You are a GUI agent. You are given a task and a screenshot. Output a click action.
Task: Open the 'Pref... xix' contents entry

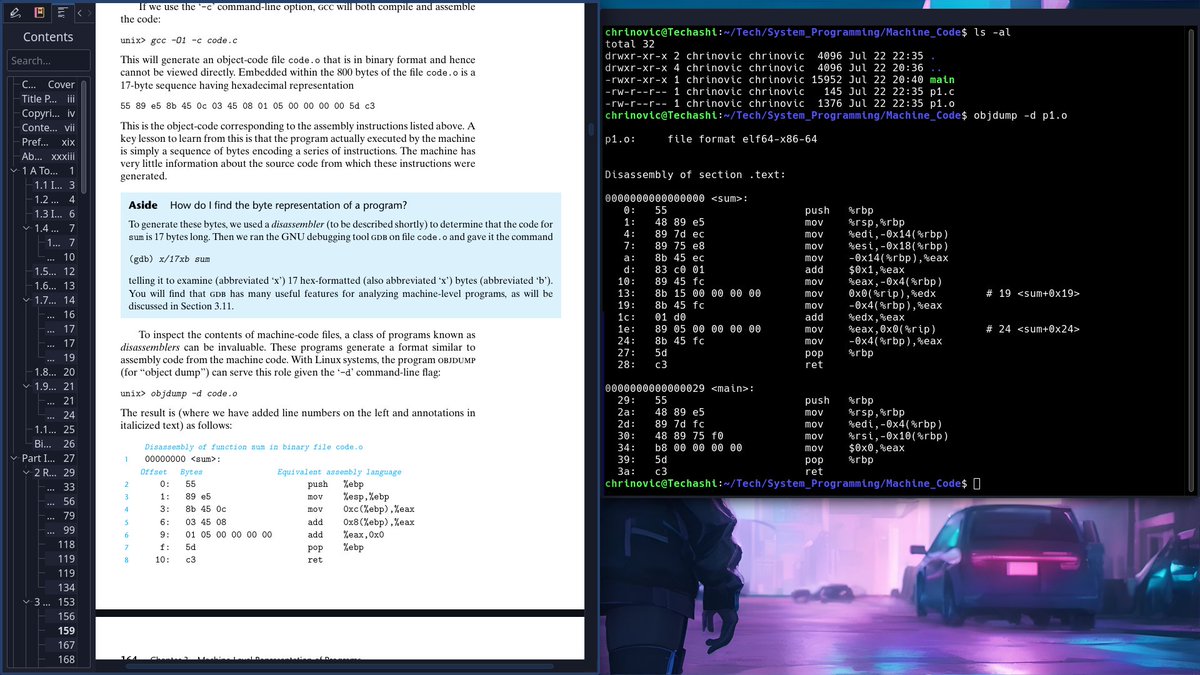click(48, 143)
